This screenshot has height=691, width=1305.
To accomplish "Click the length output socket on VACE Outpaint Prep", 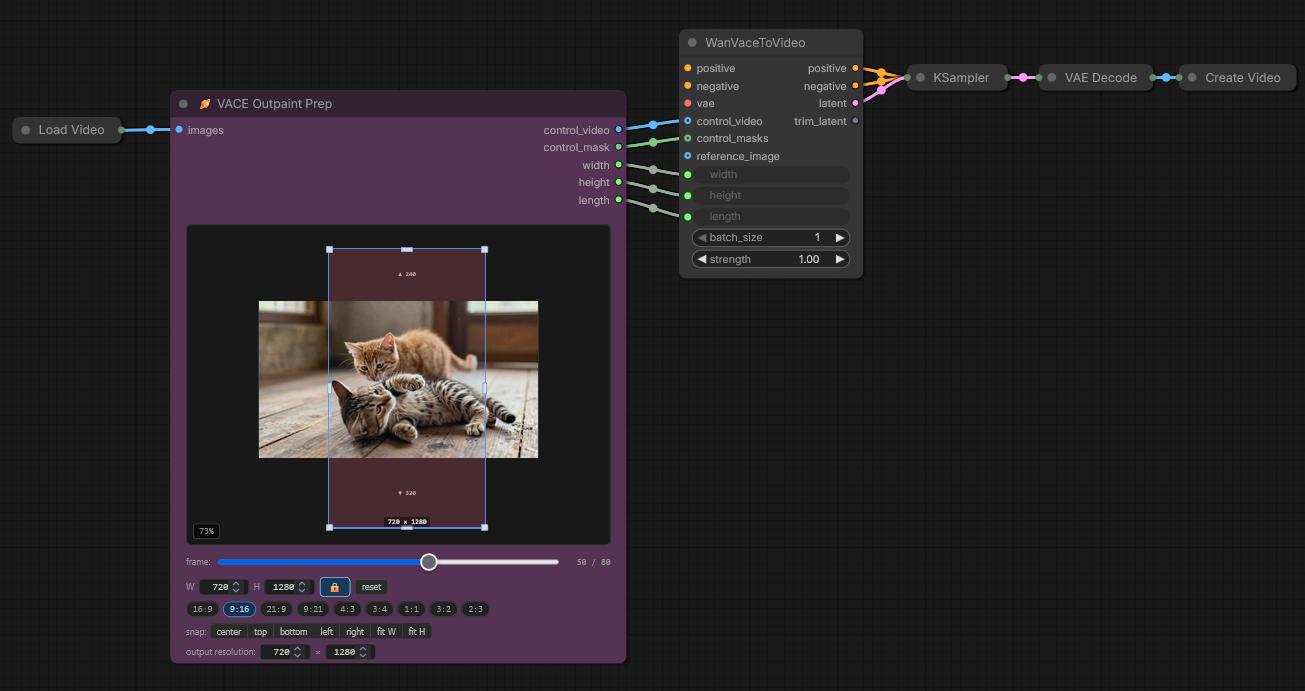I will coord(619,200).
